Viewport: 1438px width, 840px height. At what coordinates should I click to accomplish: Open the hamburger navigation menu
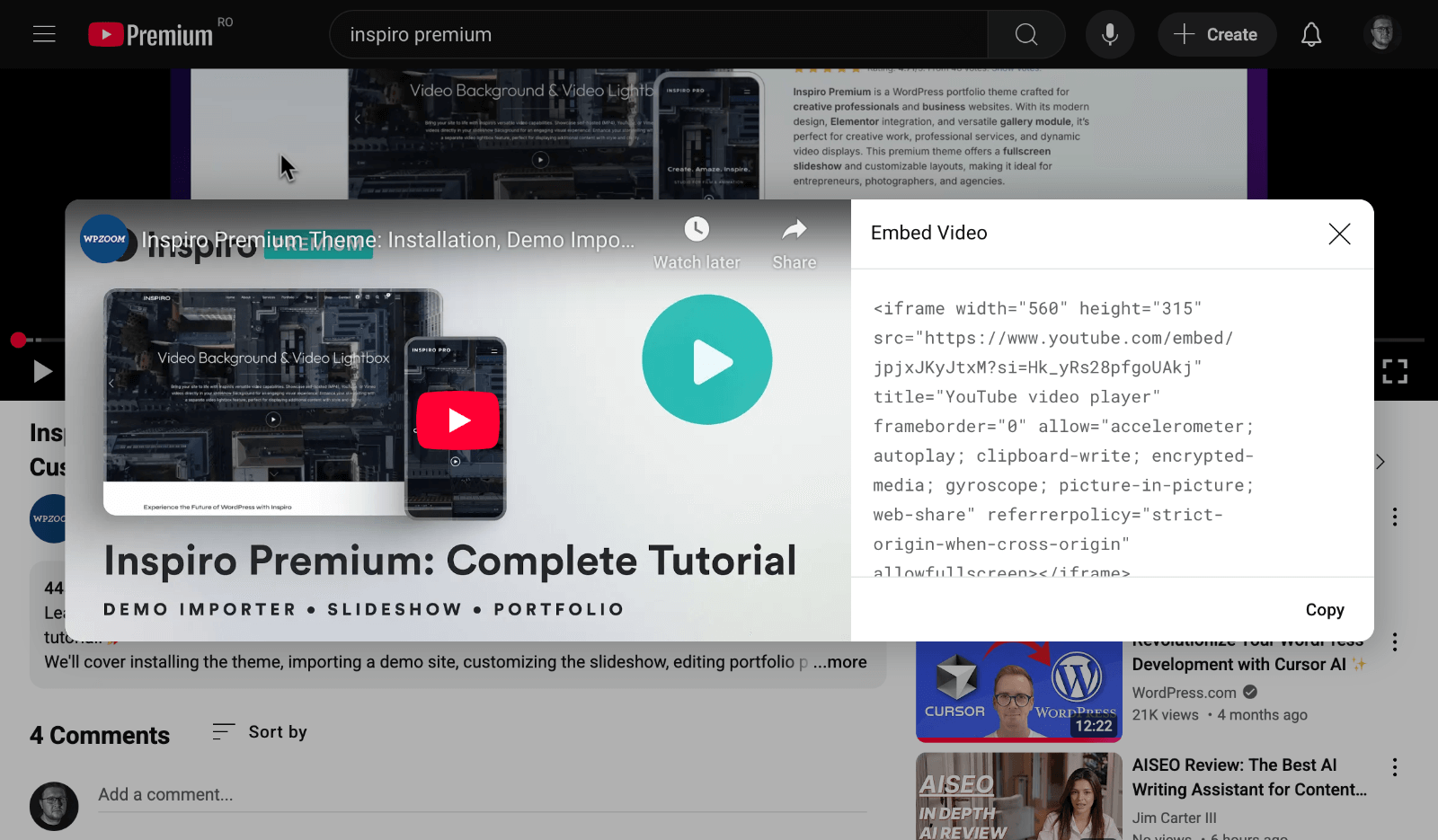43,34
